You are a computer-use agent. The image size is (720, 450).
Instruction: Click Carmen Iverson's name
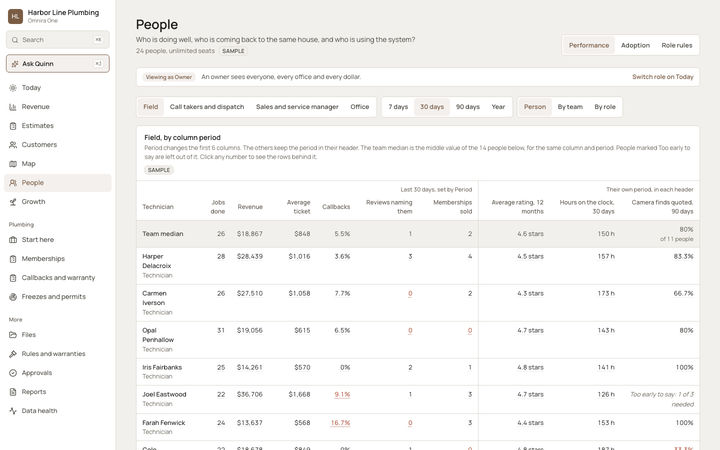point(154,298)
